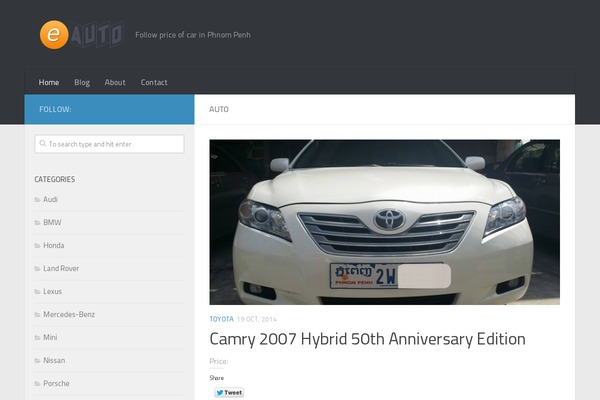Image resolution: width=600 pixels, height=400 pixels.
Task: Open the Blog menu item
Action: point(82,82)
